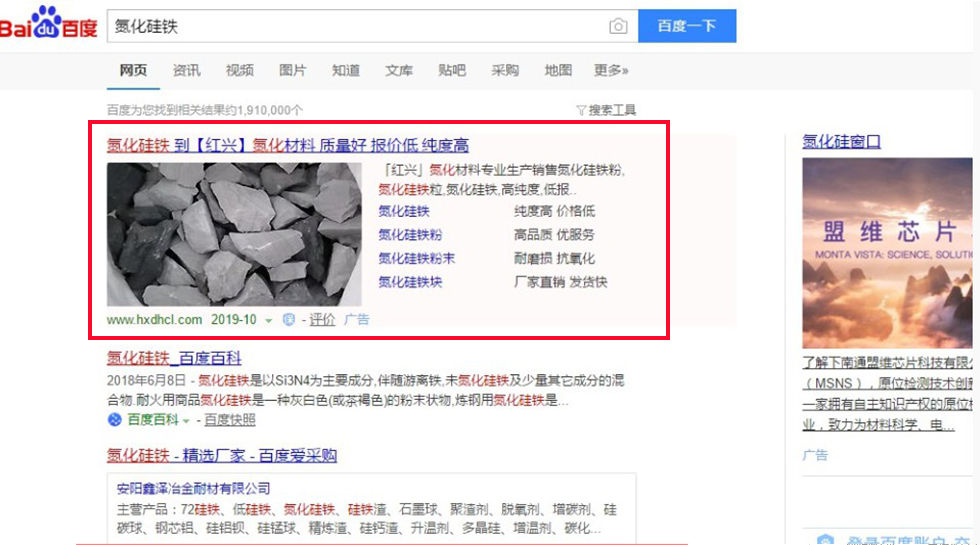980x545 pixels.
Task: Click the gray rocks product thumbnail
Action: click(234, 234)
